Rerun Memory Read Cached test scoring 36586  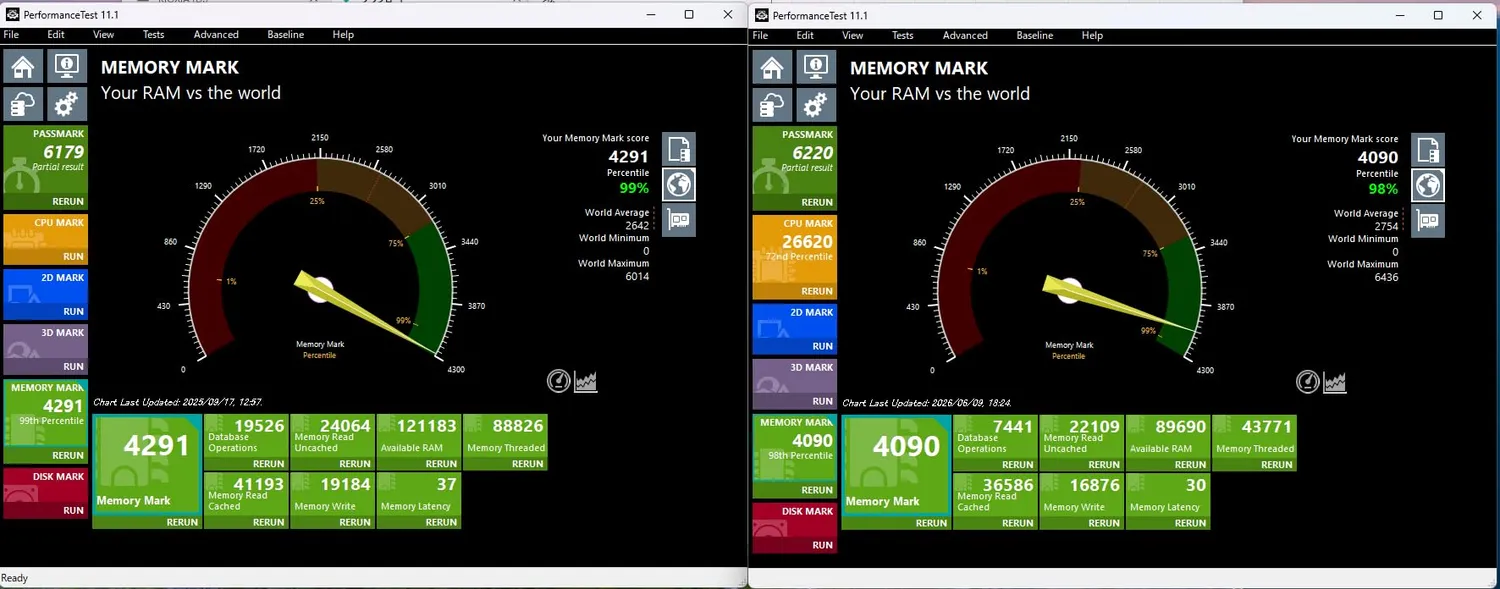click(1018, 523)
